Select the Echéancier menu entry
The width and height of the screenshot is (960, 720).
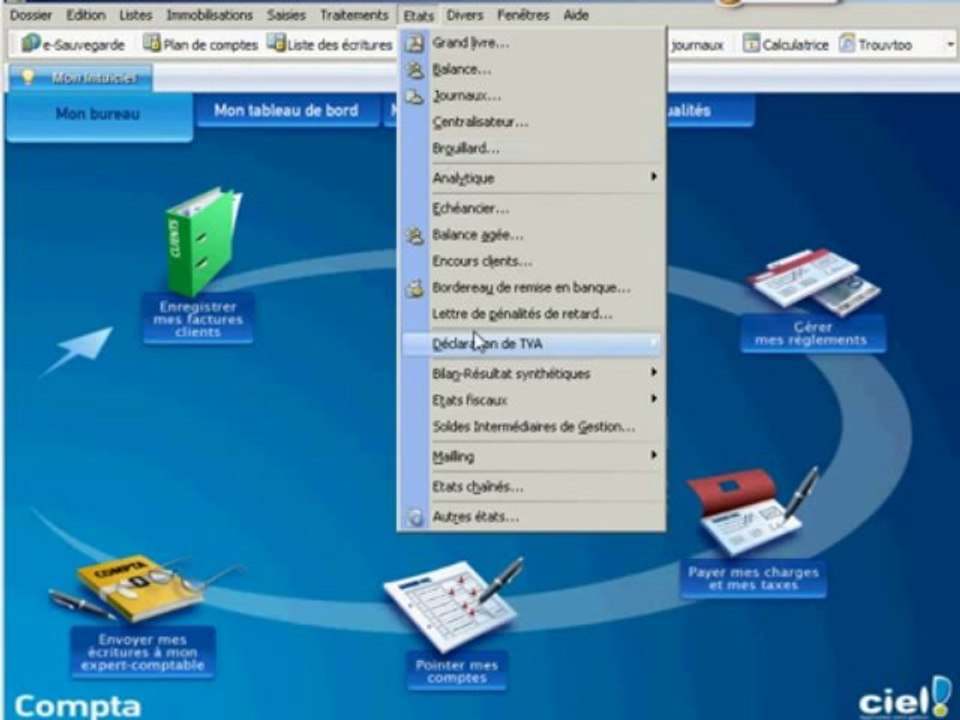pyautogui.click(x=531, y=208)
